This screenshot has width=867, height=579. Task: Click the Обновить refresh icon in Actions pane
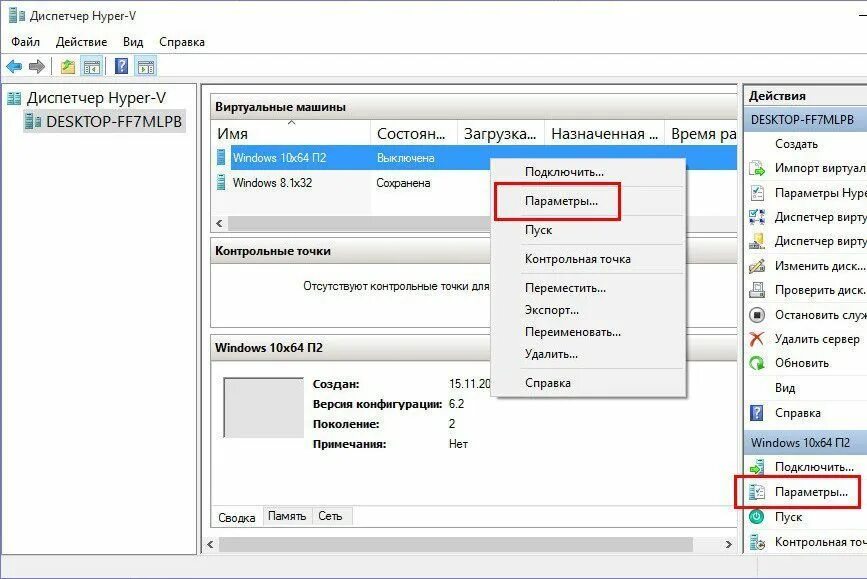757,362
